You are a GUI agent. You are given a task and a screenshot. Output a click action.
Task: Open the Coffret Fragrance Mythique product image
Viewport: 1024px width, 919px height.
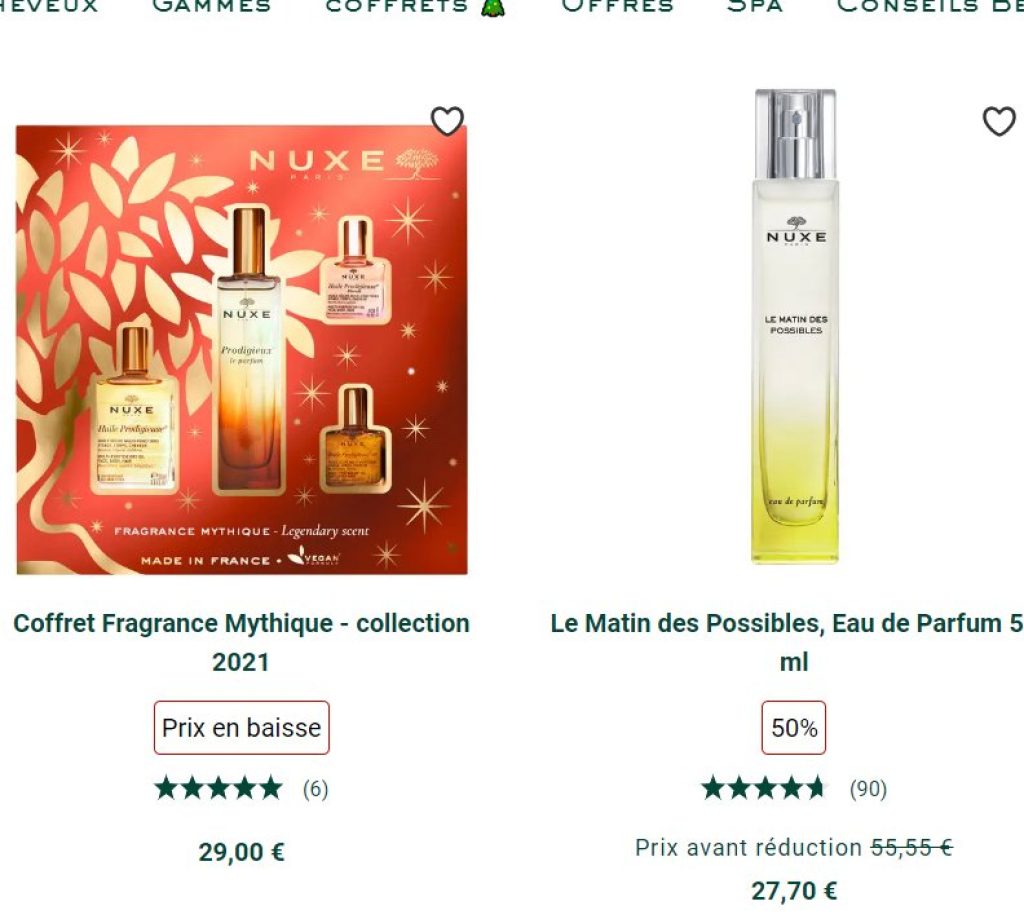pos(242,349)
